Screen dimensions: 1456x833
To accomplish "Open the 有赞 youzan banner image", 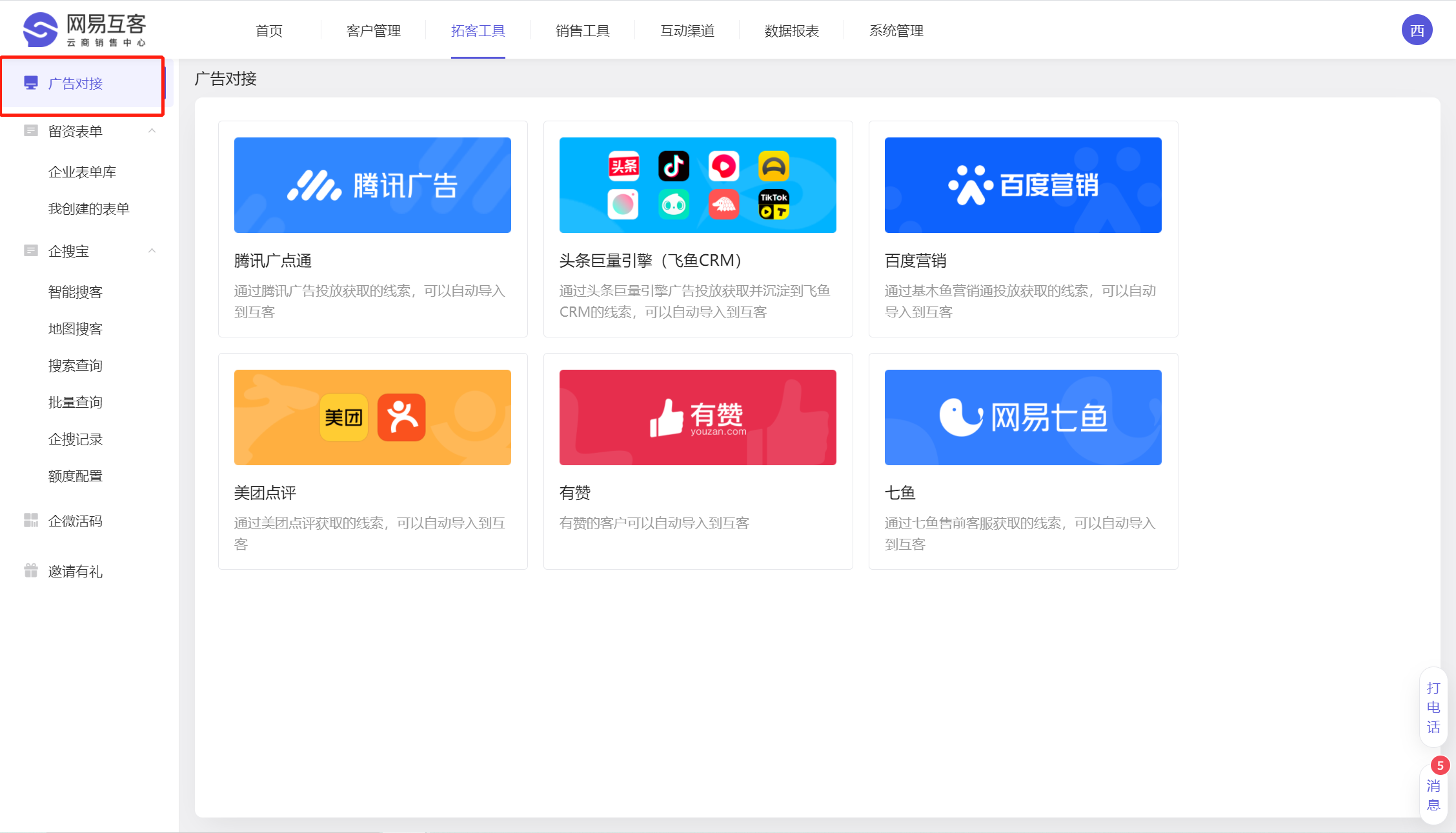I will pyautogui.click(x=698, y=417).
